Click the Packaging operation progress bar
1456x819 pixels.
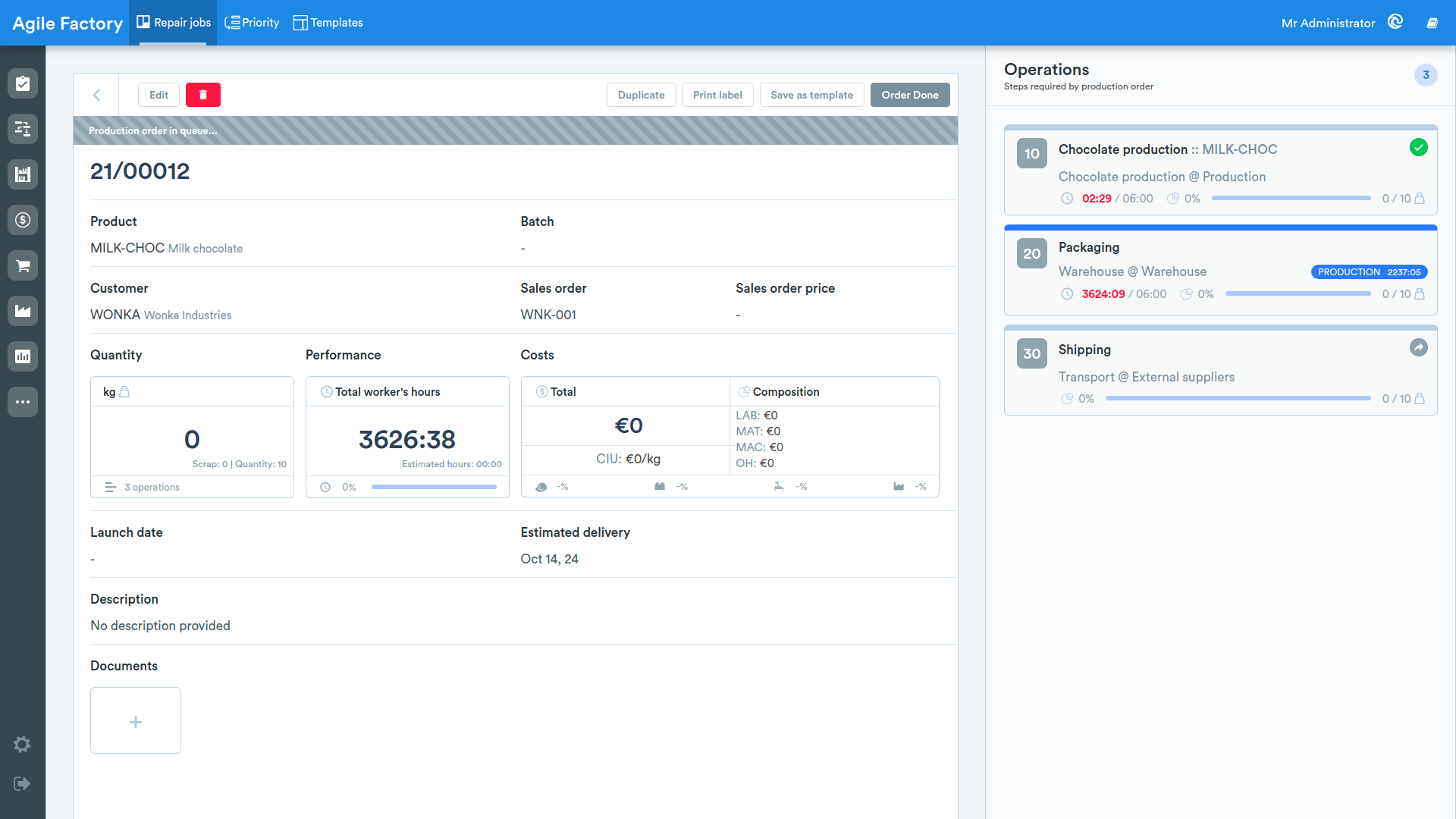(x=1298, y=293)
